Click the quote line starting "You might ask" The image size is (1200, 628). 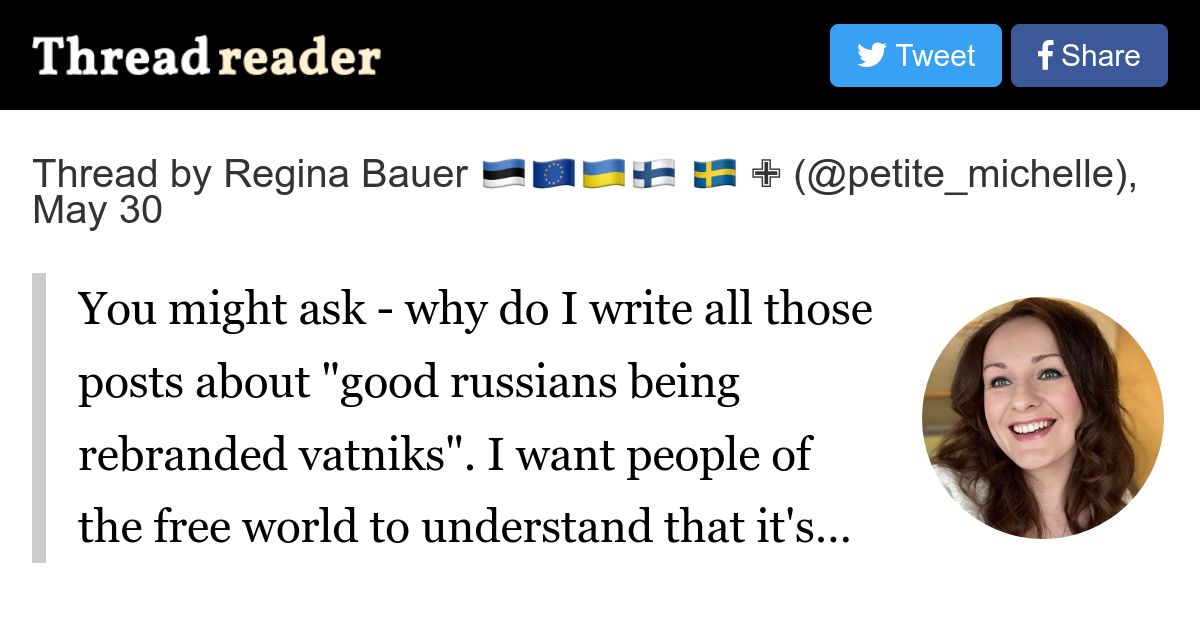click(476, 309)
